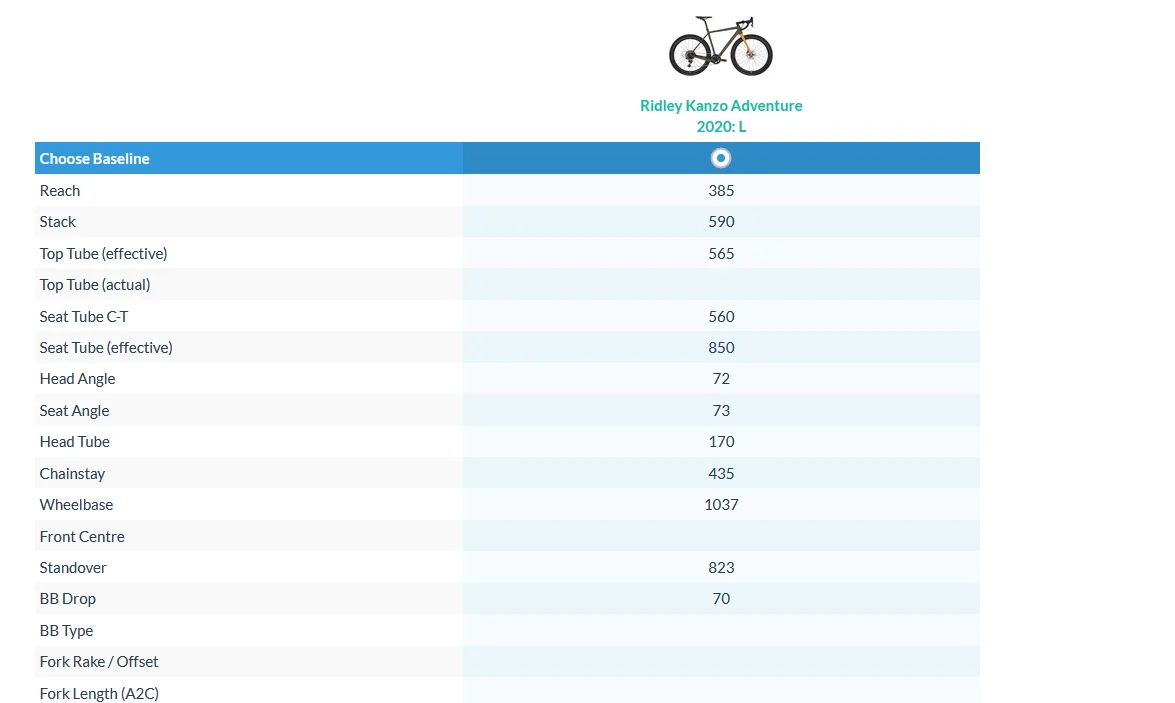Click the Seat Tube (effective) label
The height and width of the screenshot is (703, 1175).
[106, 348]
